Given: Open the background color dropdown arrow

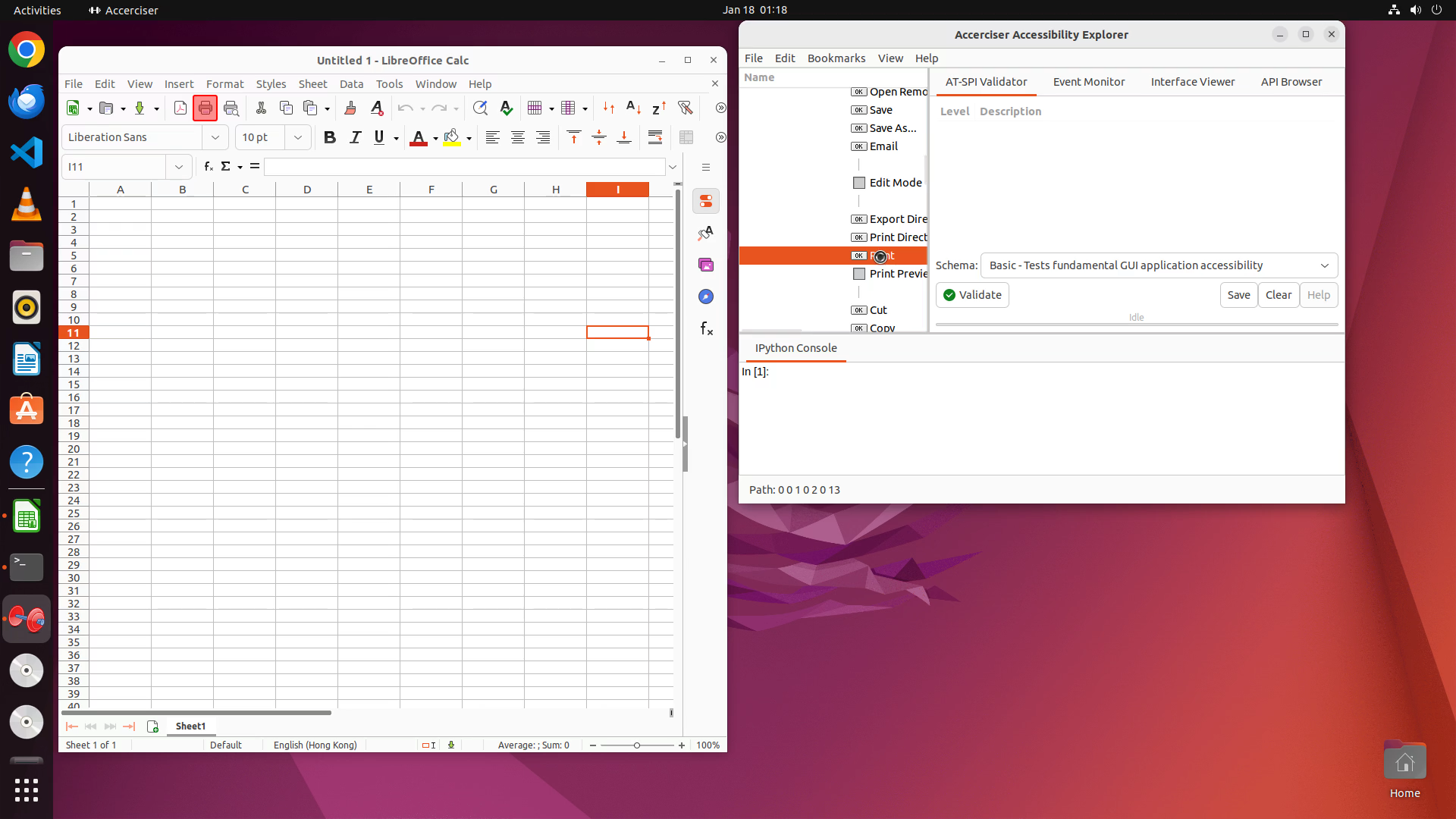Looking at the screenshot, I should [x=469, y=138].
